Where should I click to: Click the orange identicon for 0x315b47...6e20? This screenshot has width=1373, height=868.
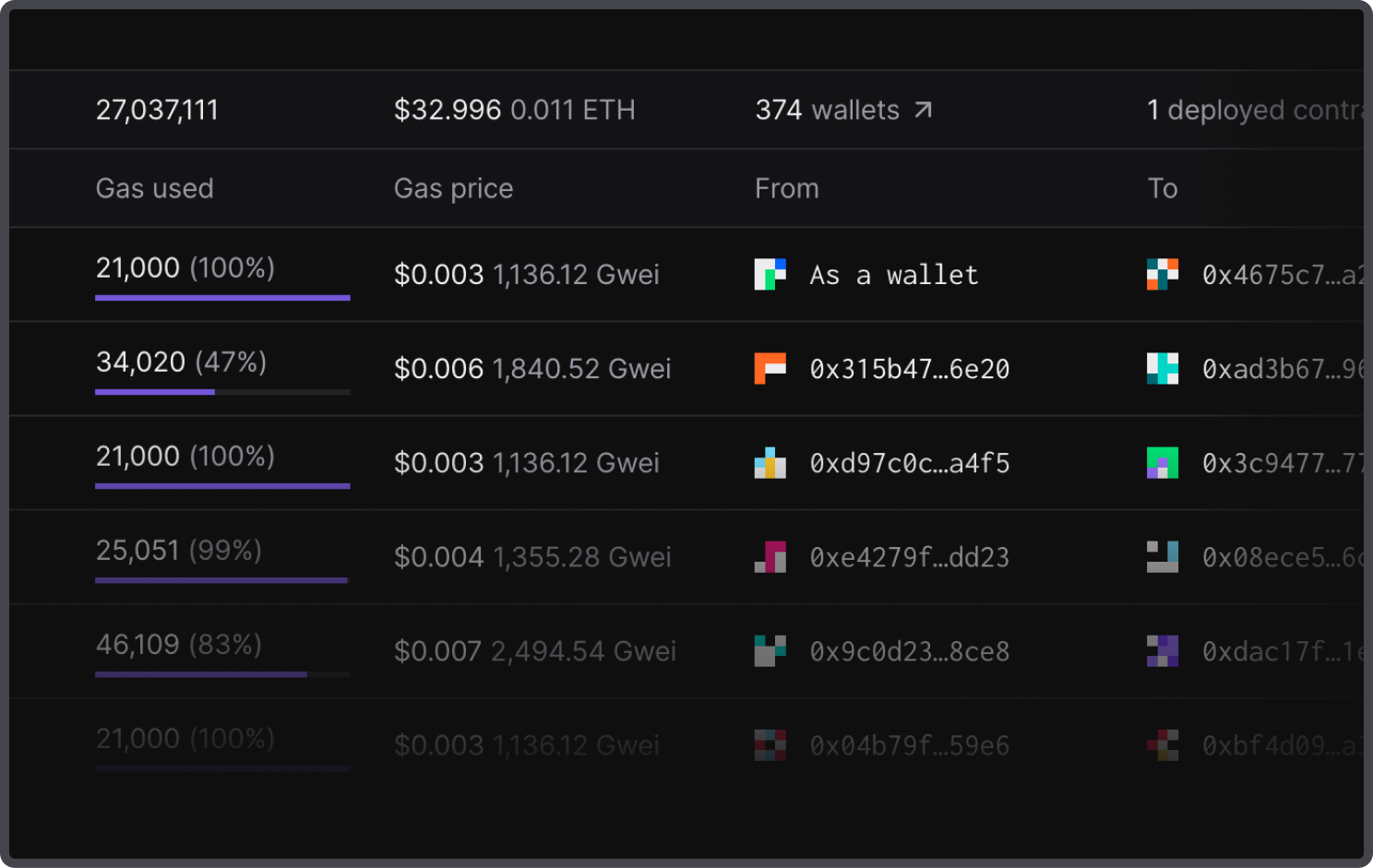[770, 369]
